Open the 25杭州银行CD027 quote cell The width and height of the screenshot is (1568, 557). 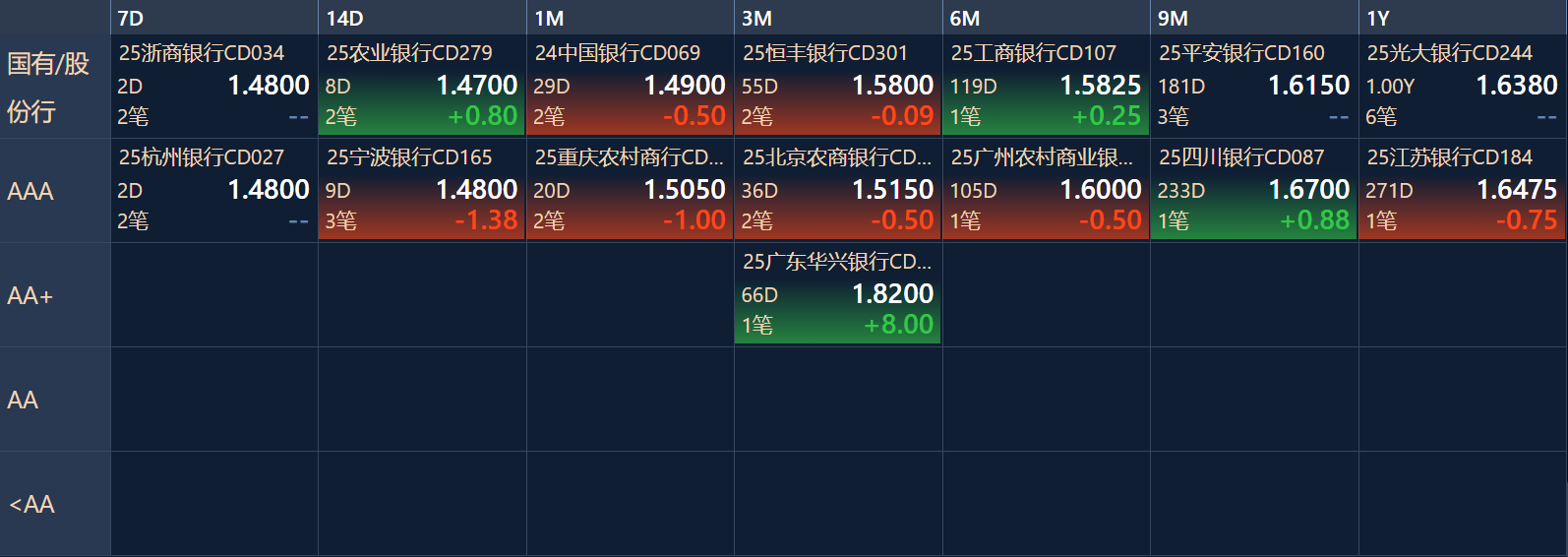[x=213, y=190]
